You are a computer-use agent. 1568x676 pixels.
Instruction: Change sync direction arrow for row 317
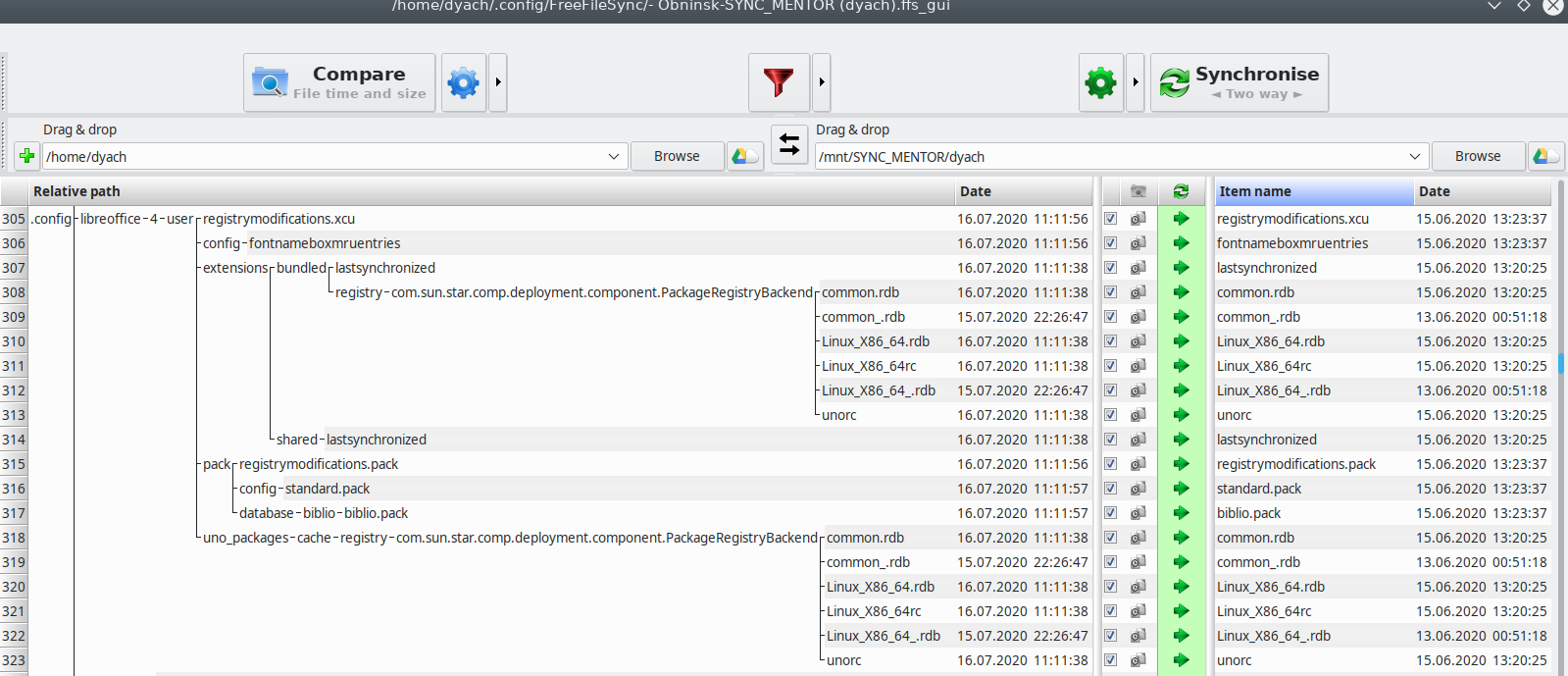click(1181, 513)
